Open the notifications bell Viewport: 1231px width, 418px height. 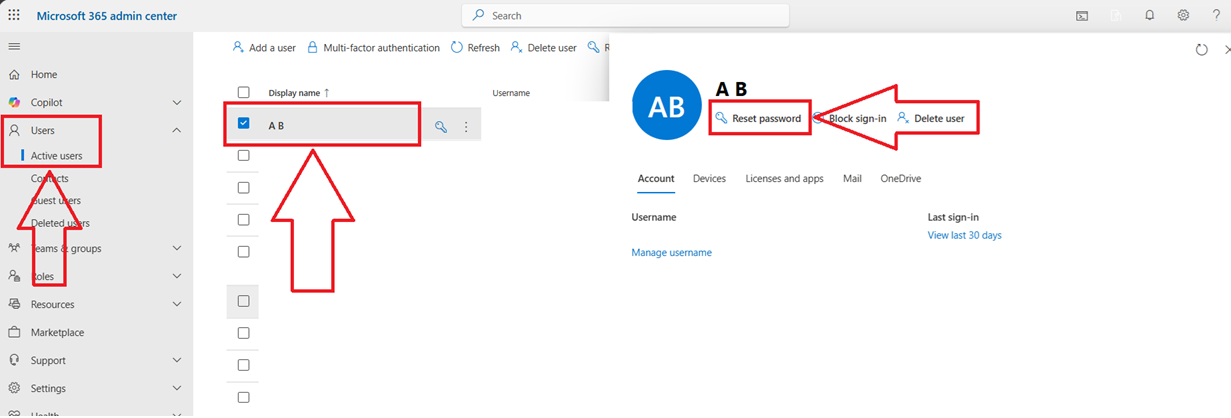point(1150,15)
